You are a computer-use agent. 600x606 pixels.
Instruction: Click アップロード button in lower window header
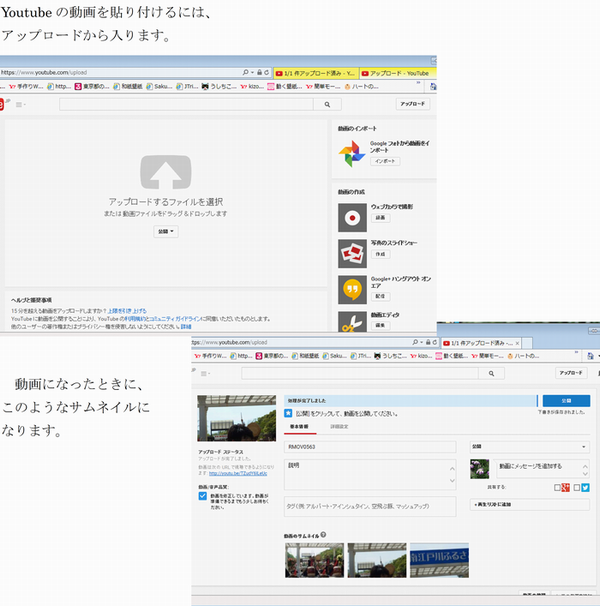click(x=571, y=373)
